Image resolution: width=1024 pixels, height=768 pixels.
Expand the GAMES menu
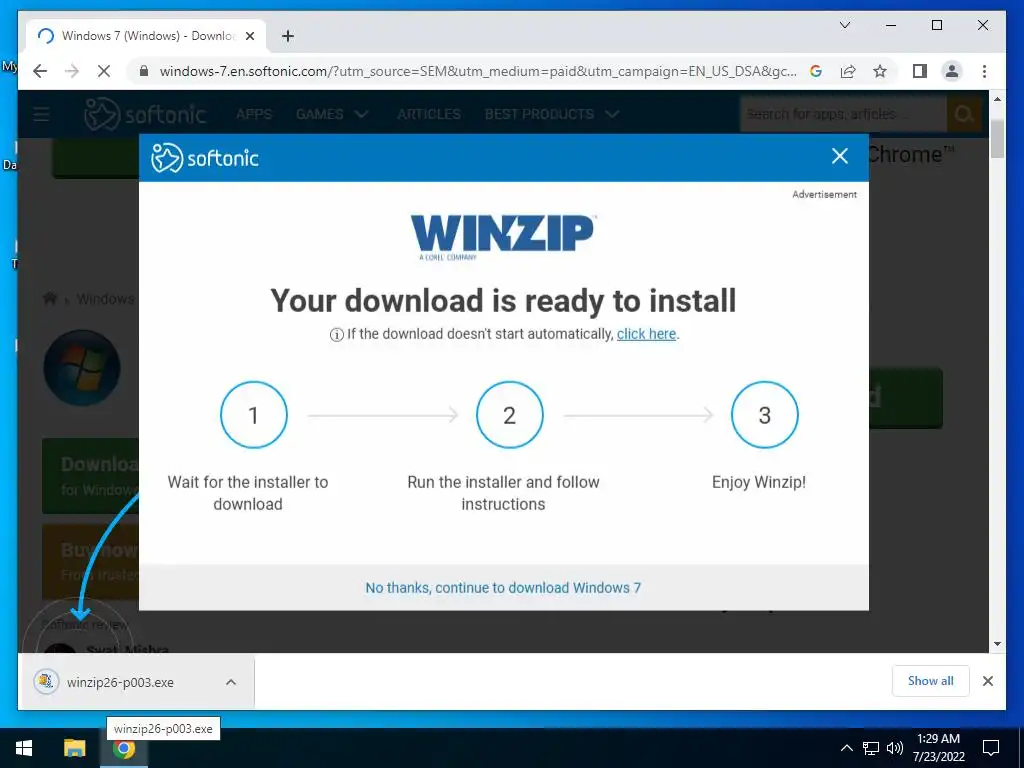tap(332, 114)
